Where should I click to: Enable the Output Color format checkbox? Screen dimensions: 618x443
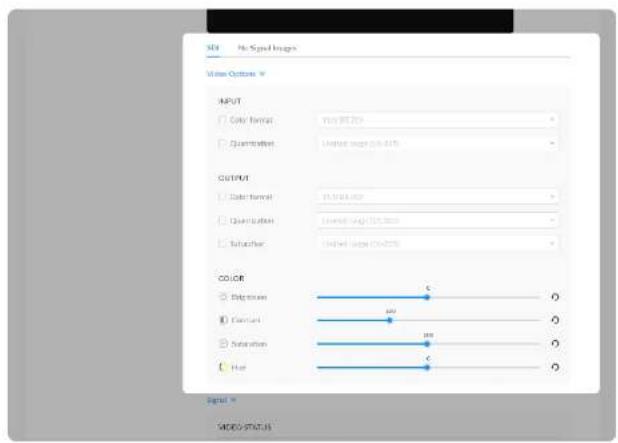pyautogui.click(x=222, y=196)
